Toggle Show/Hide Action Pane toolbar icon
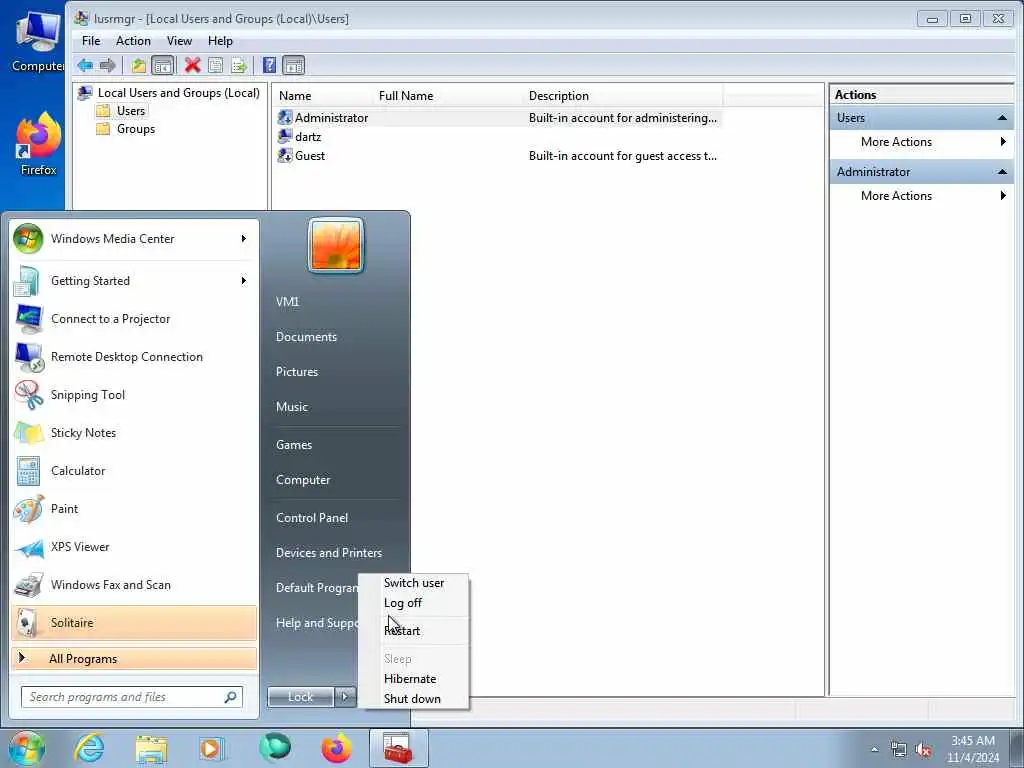 [x=294, y=65]
